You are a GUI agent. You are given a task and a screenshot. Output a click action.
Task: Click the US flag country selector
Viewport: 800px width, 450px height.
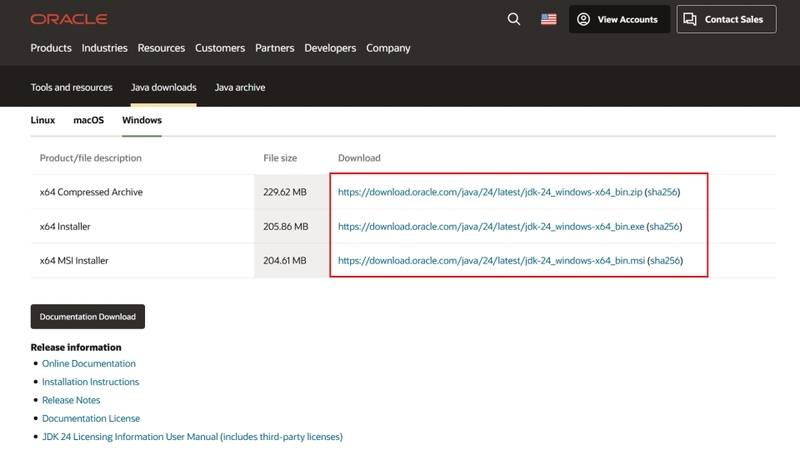point(548,19)
